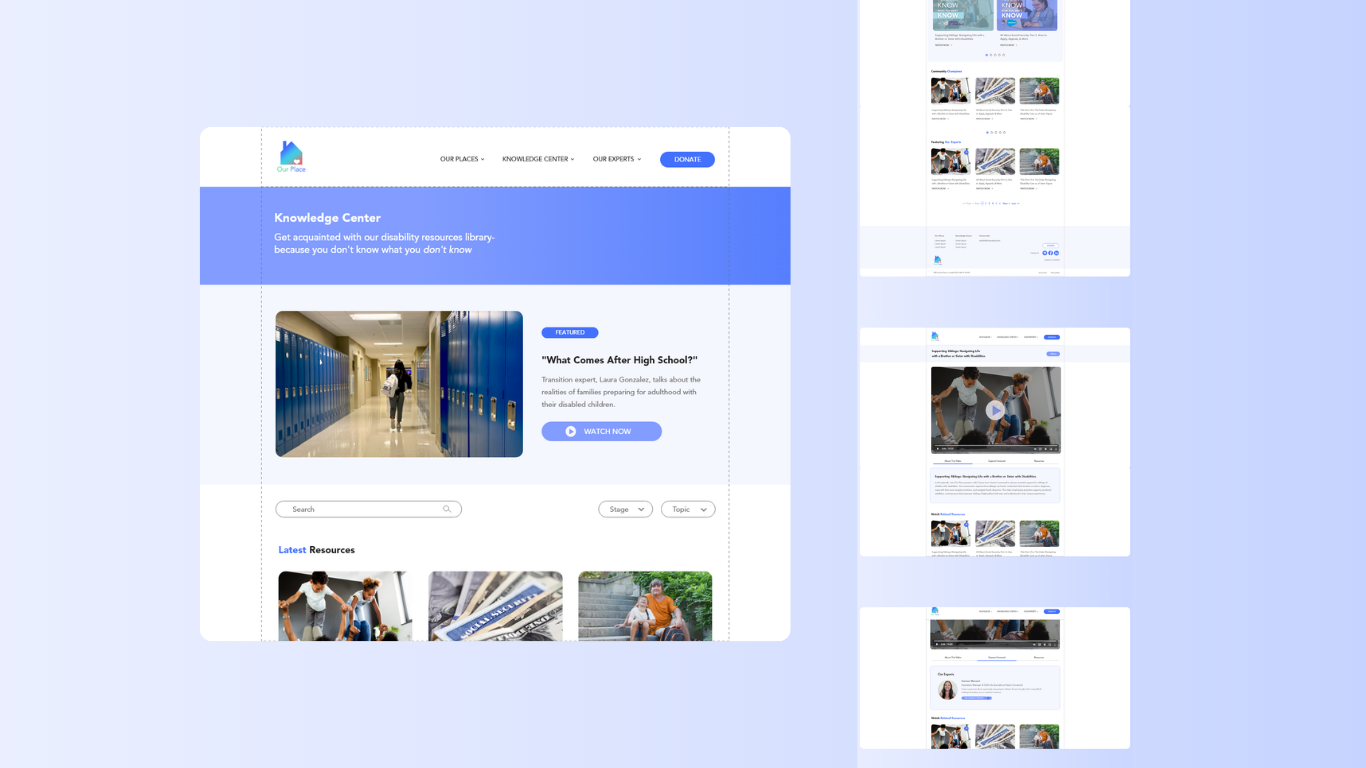This screenshot has width=1366, height=768.
Task: Click the play overlay on the bottom mockup video
Action: point(995,630)
